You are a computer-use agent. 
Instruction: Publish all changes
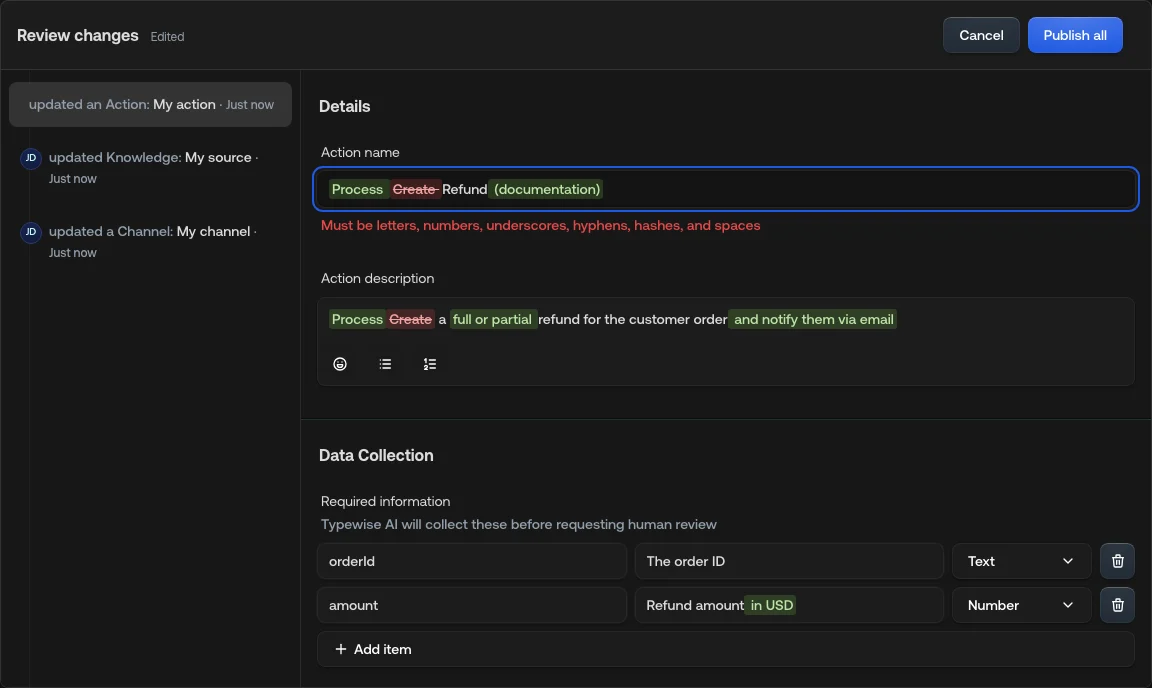pyautogui.click(x=1075, y=35)
